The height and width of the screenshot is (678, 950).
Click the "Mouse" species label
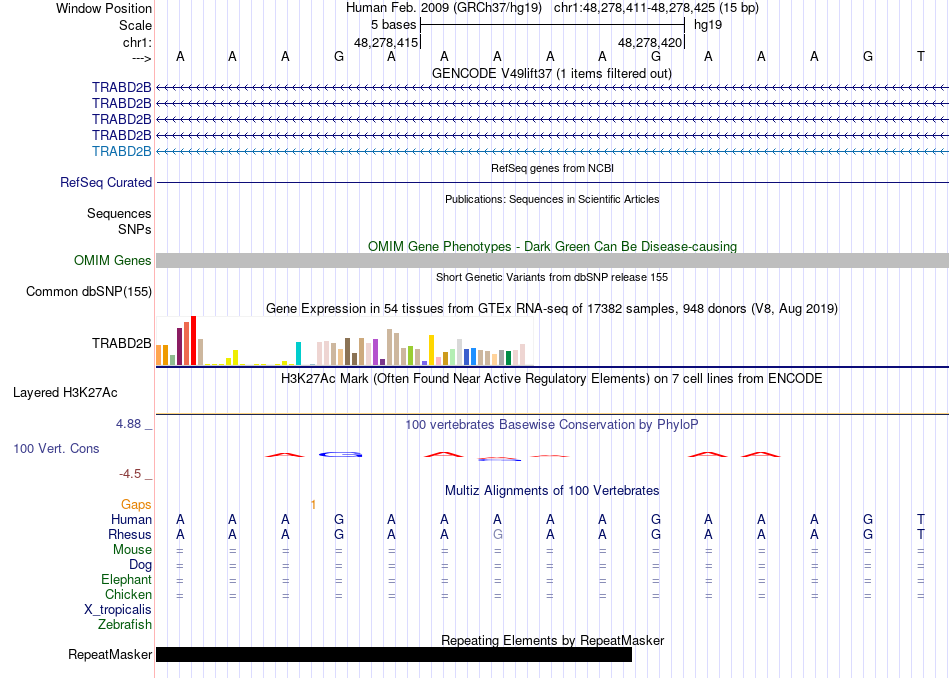132,550
